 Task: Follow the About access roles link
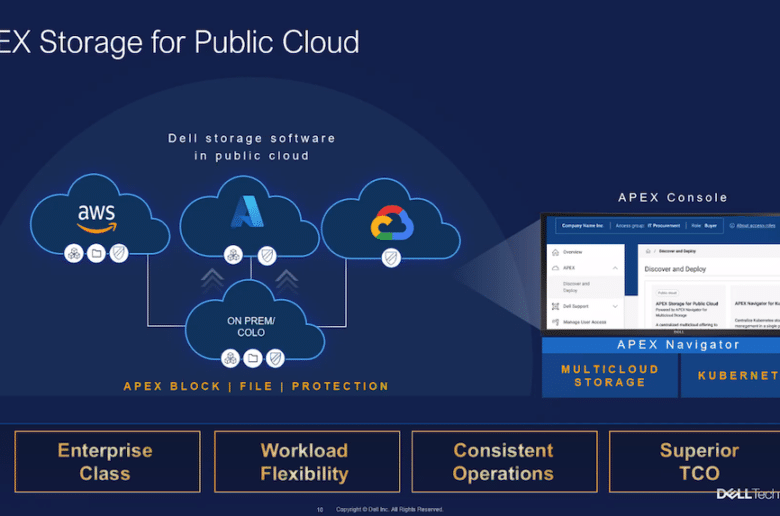tap(756, 225)
